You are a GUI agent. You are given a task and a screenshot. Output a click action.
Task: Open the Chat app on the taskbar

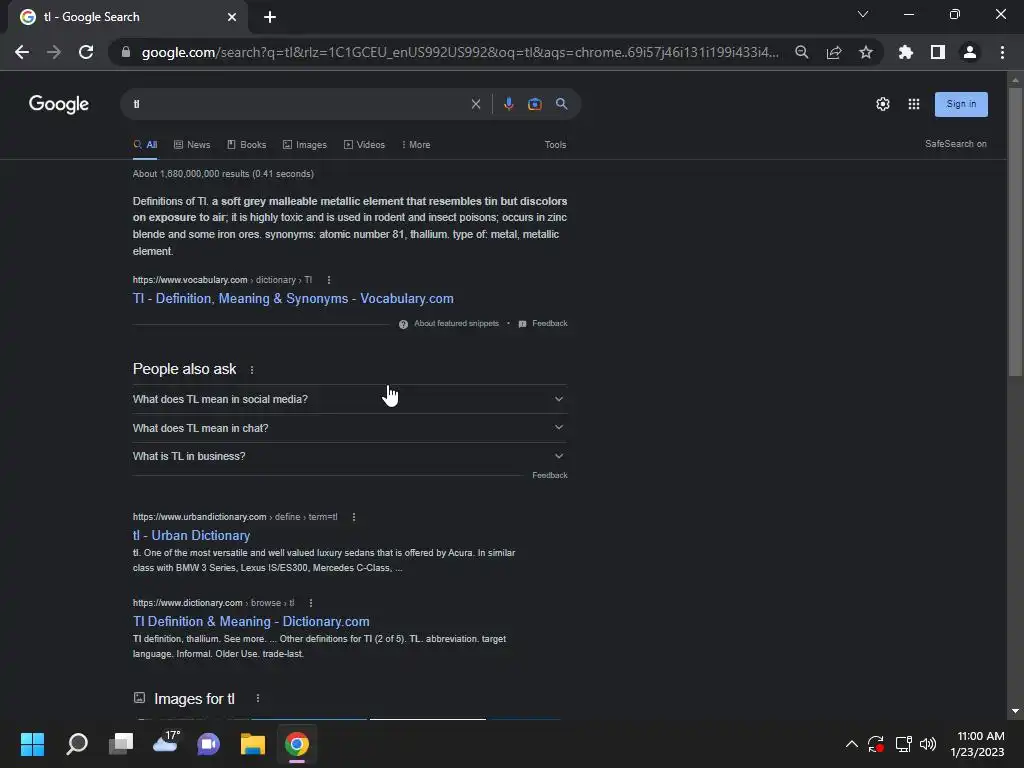click(x=208, y=744)
